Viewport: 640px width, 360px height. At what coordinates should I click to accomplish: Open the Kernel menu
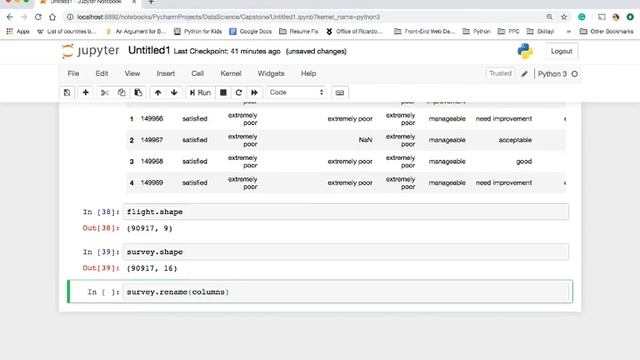click(231, 73)
